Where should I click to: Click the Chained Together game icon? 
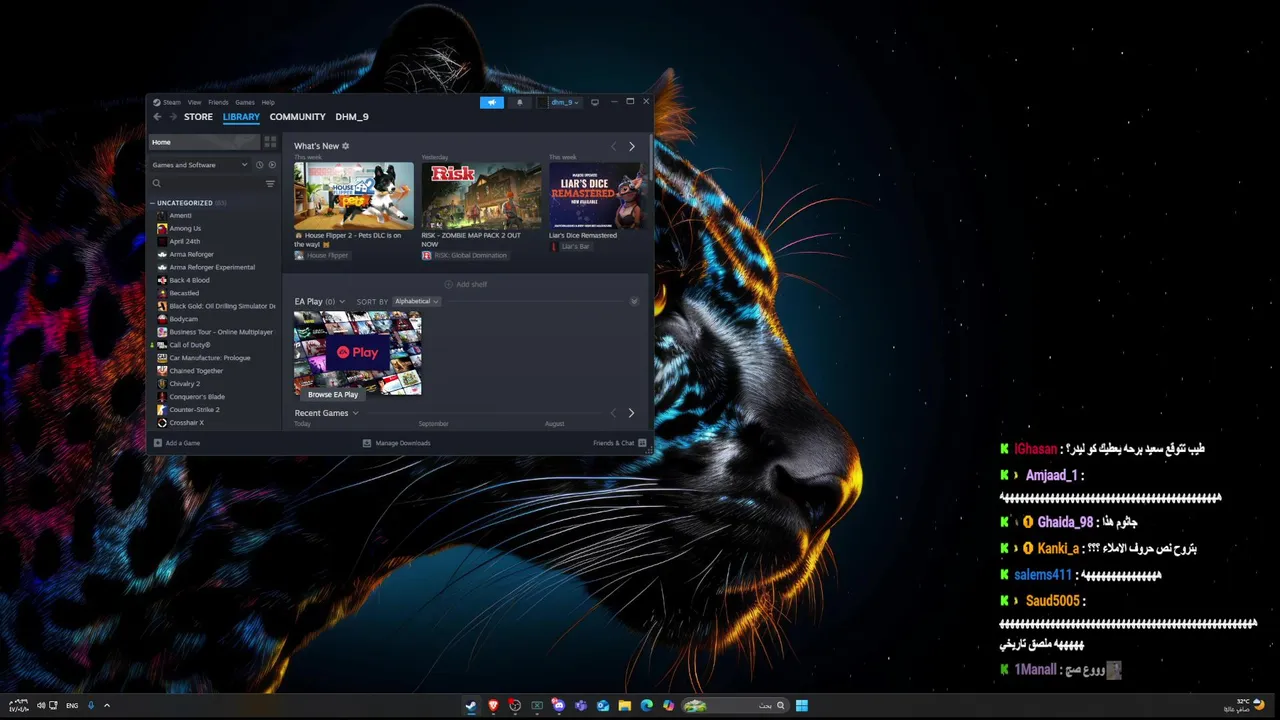click(x=162, y=370)
